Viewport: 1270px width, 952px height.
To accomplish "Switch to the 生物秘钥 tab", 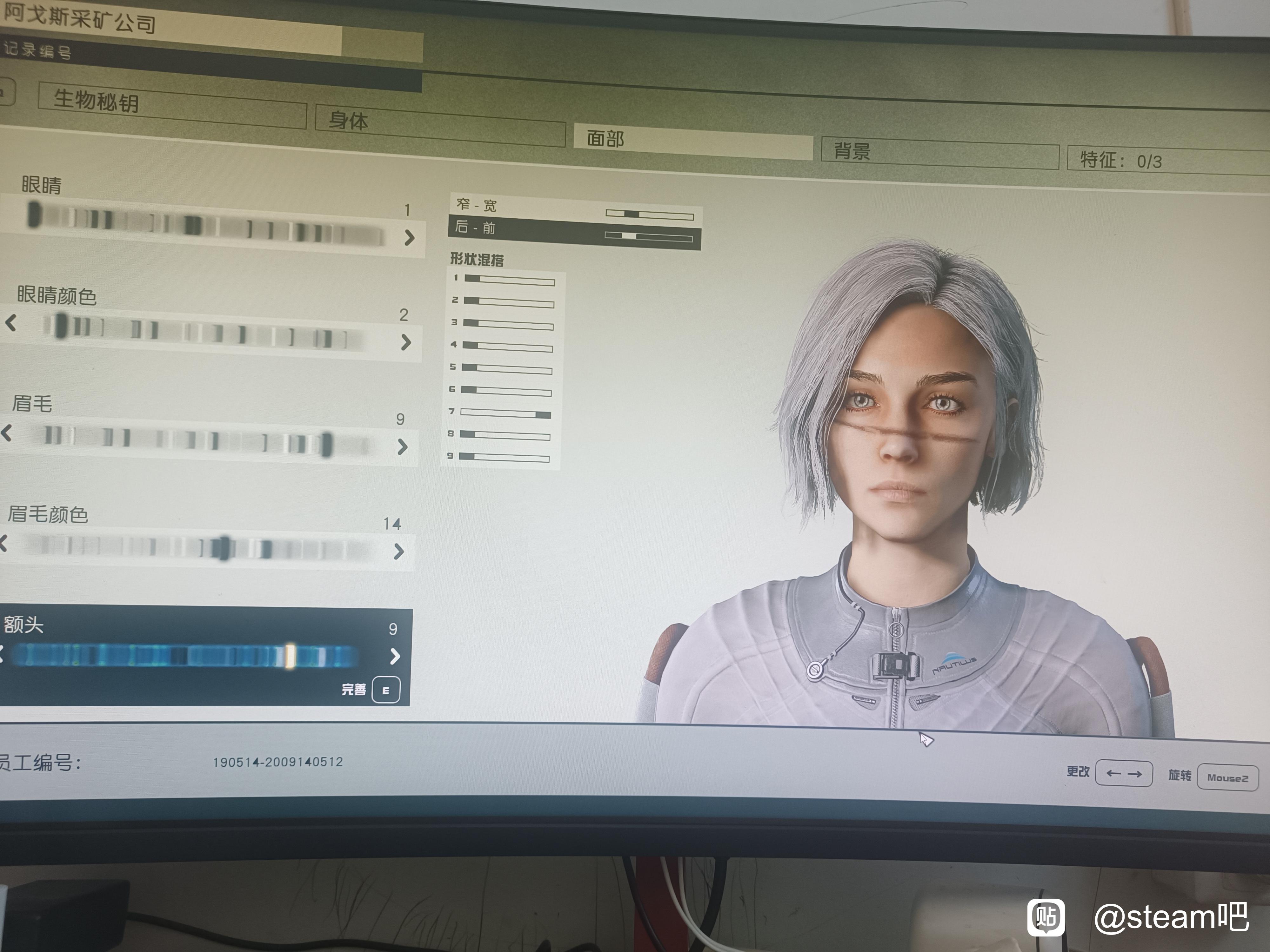I will (x=172, y=106).
